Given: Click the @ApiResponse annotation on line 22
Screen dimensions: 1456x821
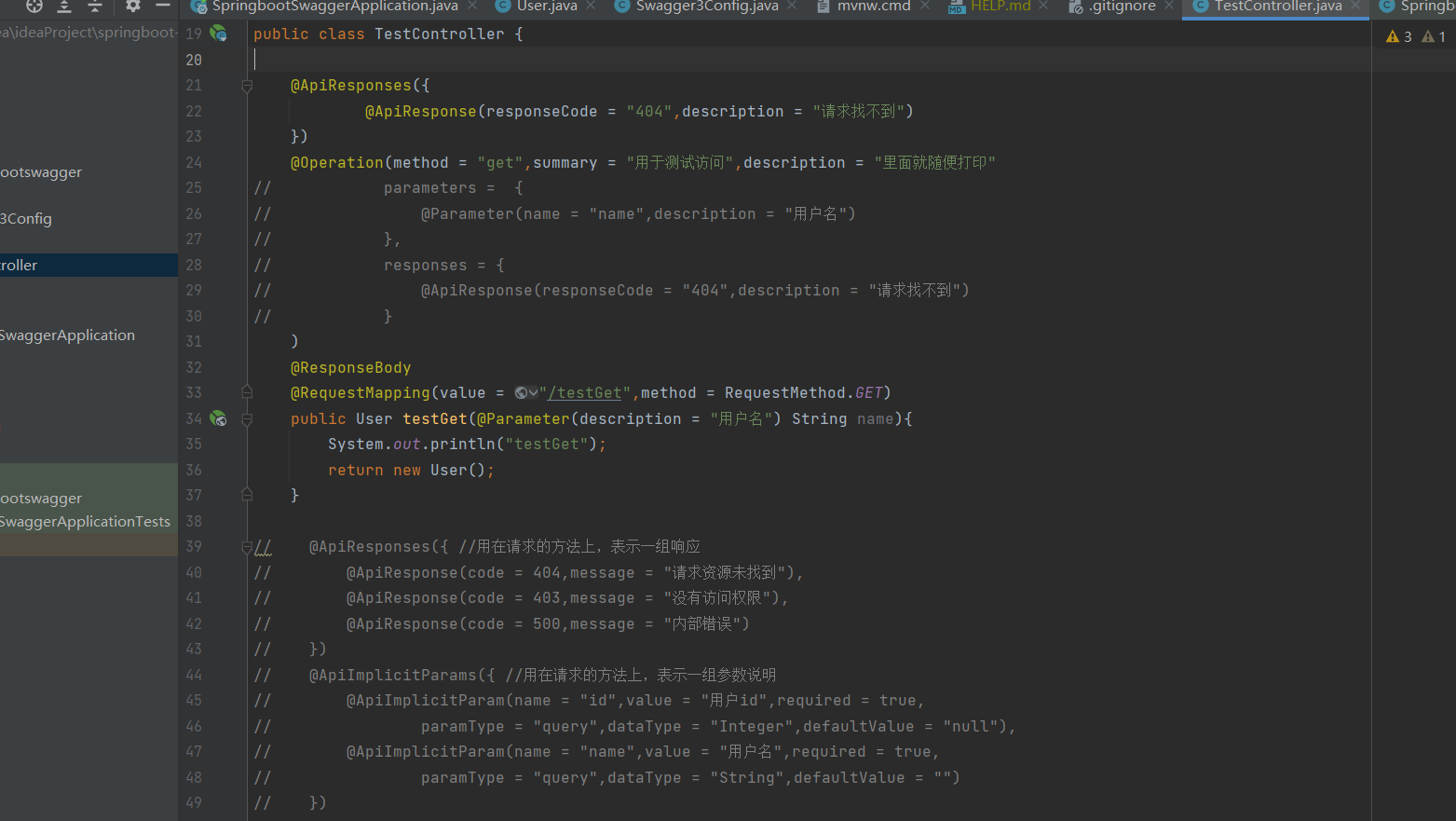Looking at the screenshot, I should tap(421, 111).
